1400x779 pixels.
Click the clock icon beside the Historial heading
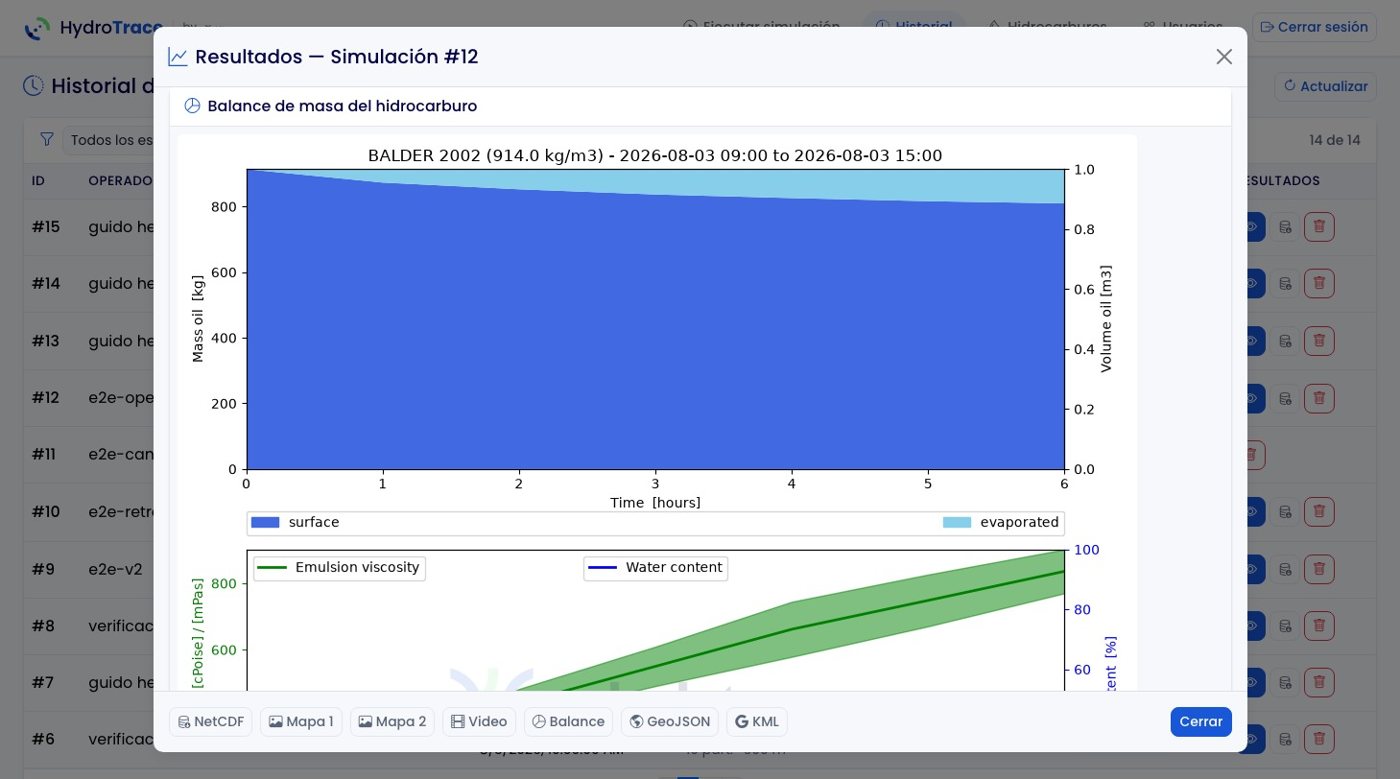coord(34,86)
